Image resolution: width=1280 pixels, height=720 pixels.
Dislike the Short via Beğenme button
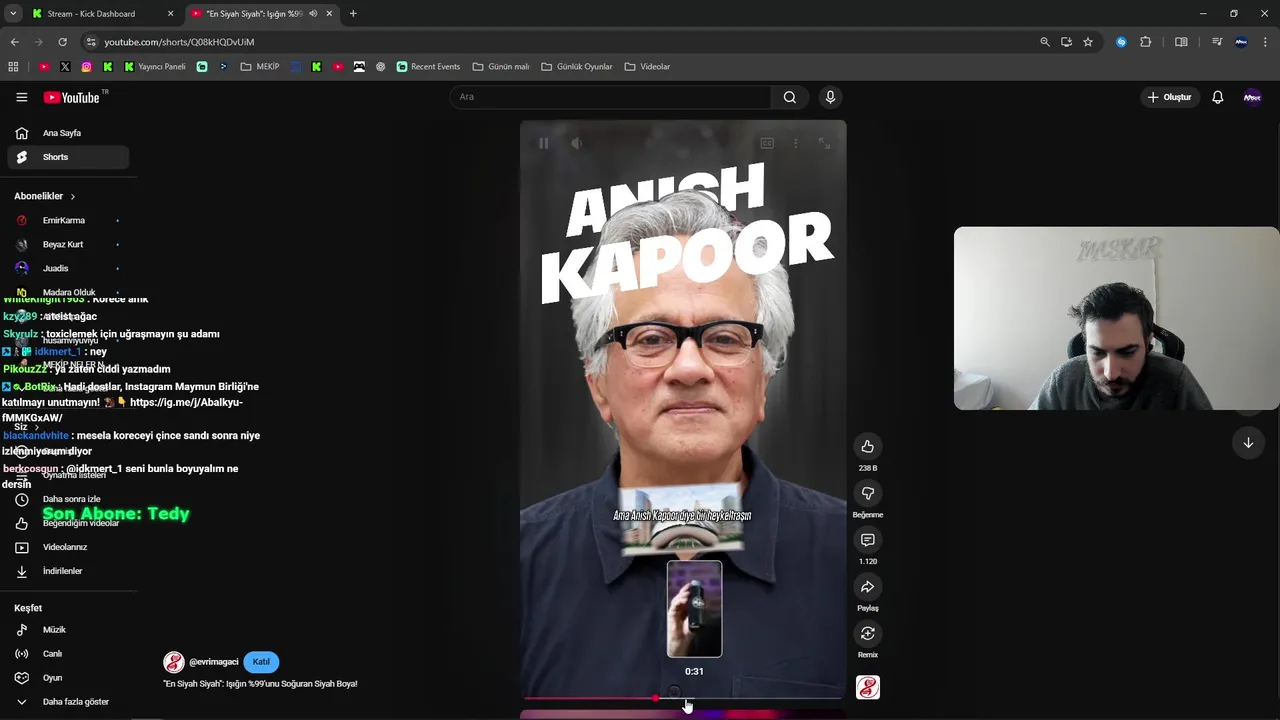point(867,493)
